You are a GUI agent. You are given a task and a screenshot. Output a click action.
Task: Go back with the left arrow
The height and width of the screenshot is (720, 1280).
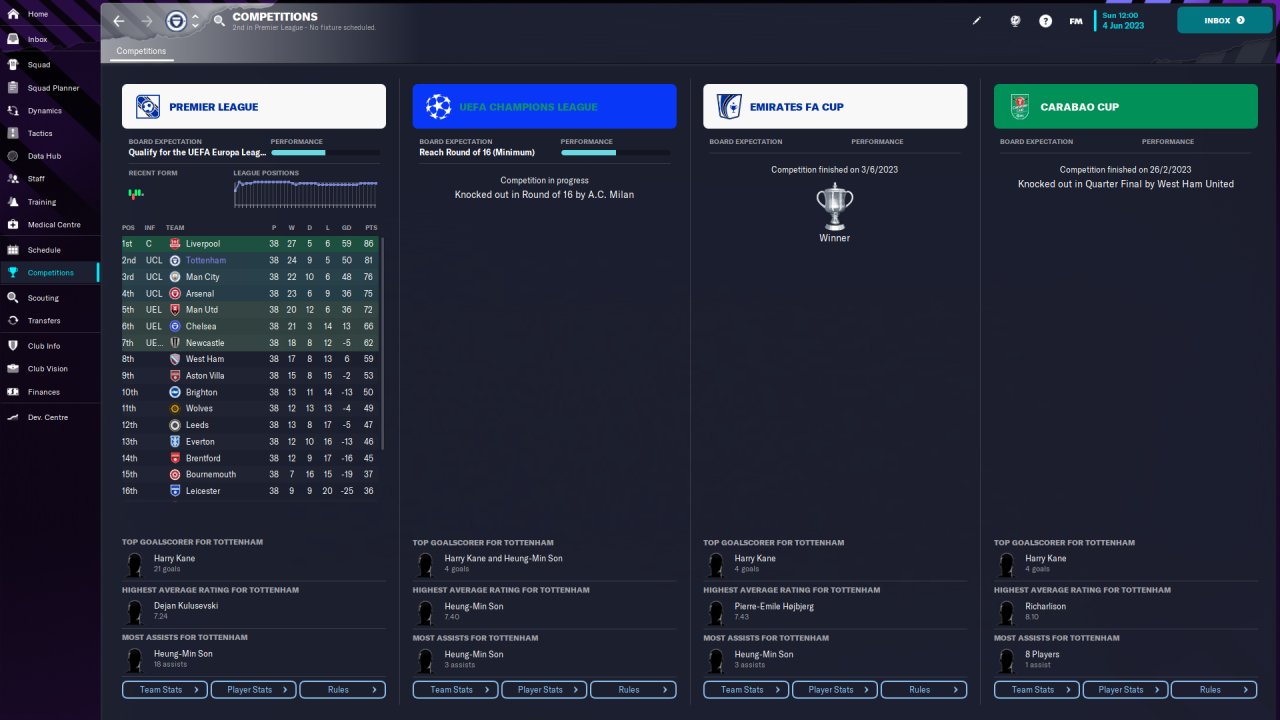coord(119,21)
